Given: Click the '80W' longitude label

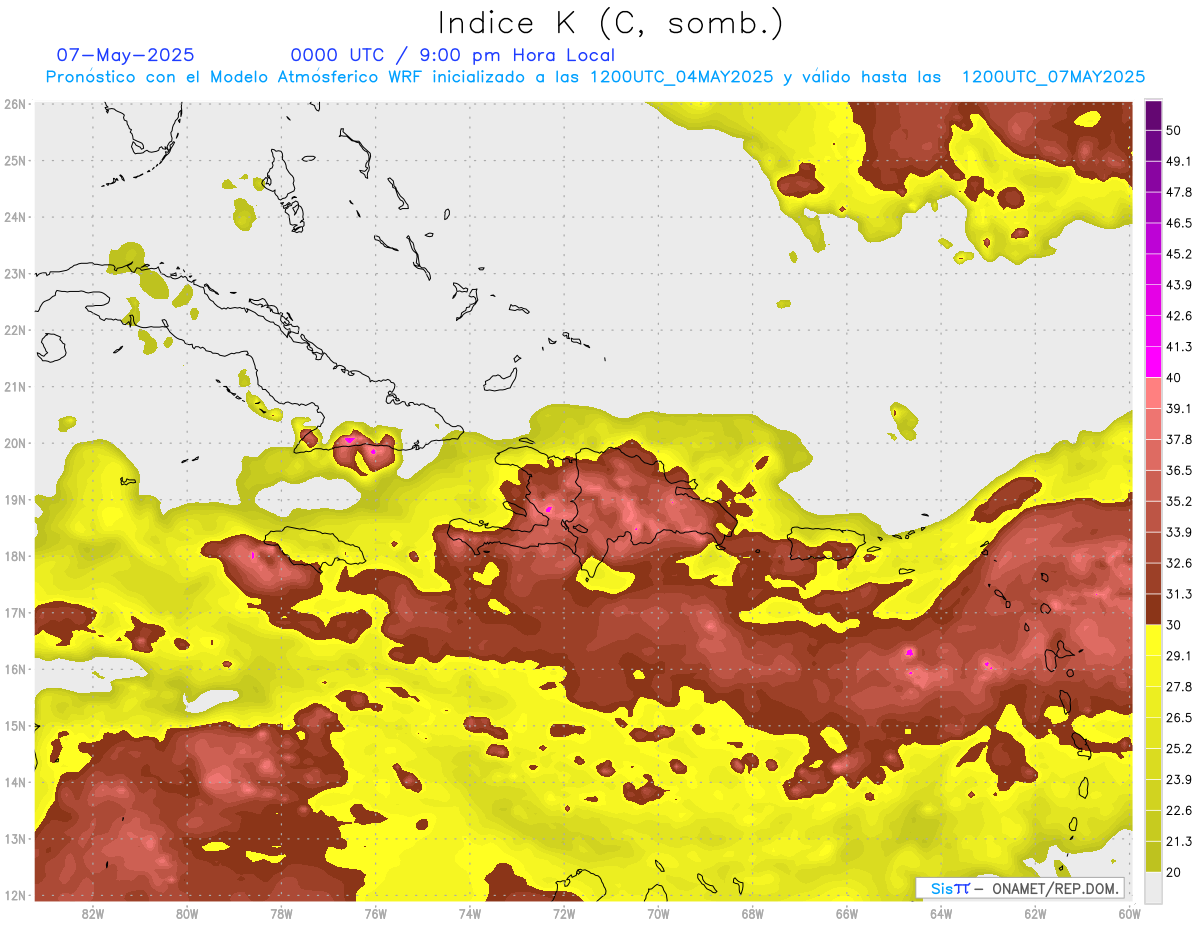Looking at the screenshot, I should [187, 914].
